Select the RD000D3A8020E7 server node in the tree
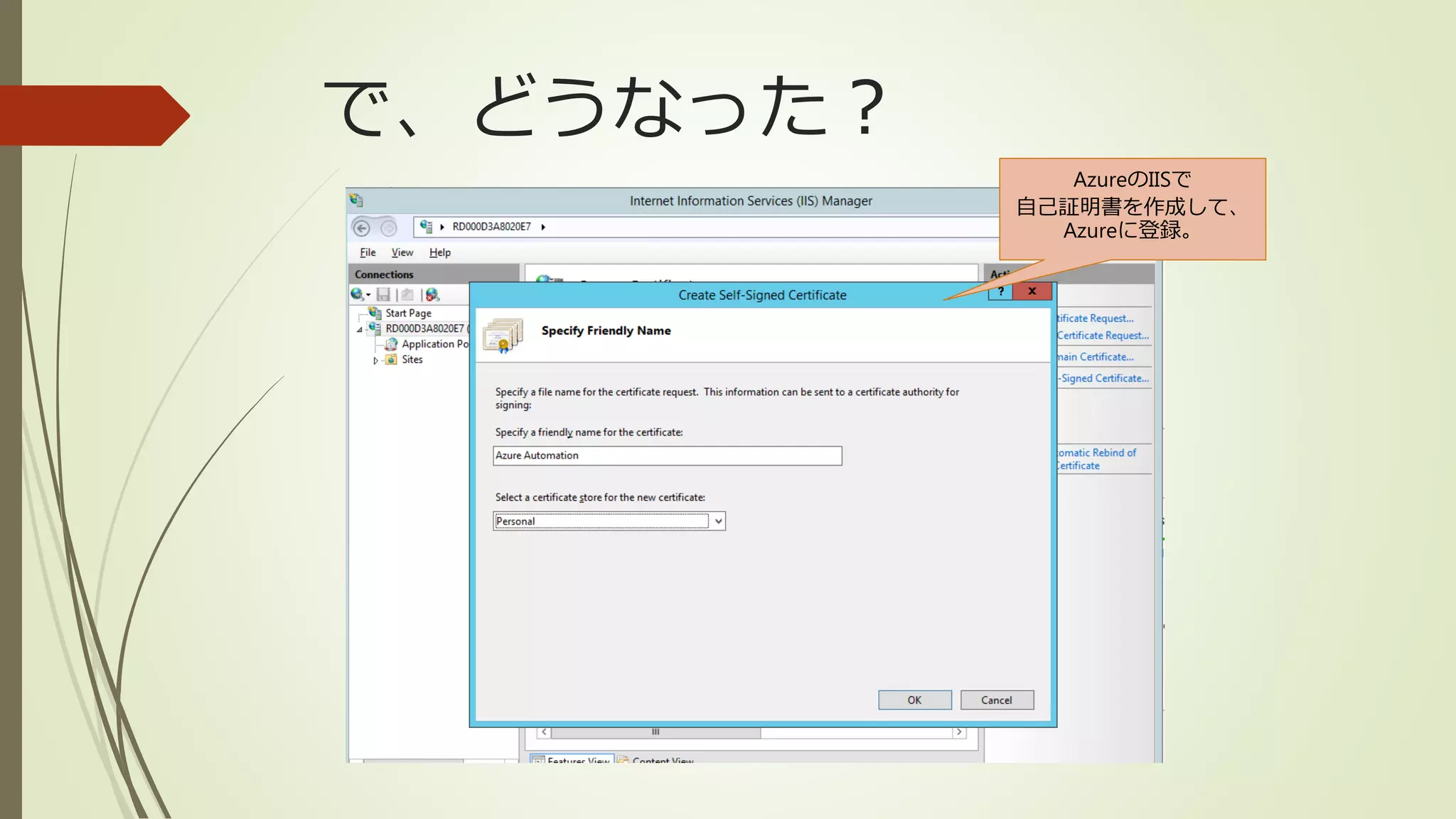Screen dimensions: 1456x819 pos(424,328)
